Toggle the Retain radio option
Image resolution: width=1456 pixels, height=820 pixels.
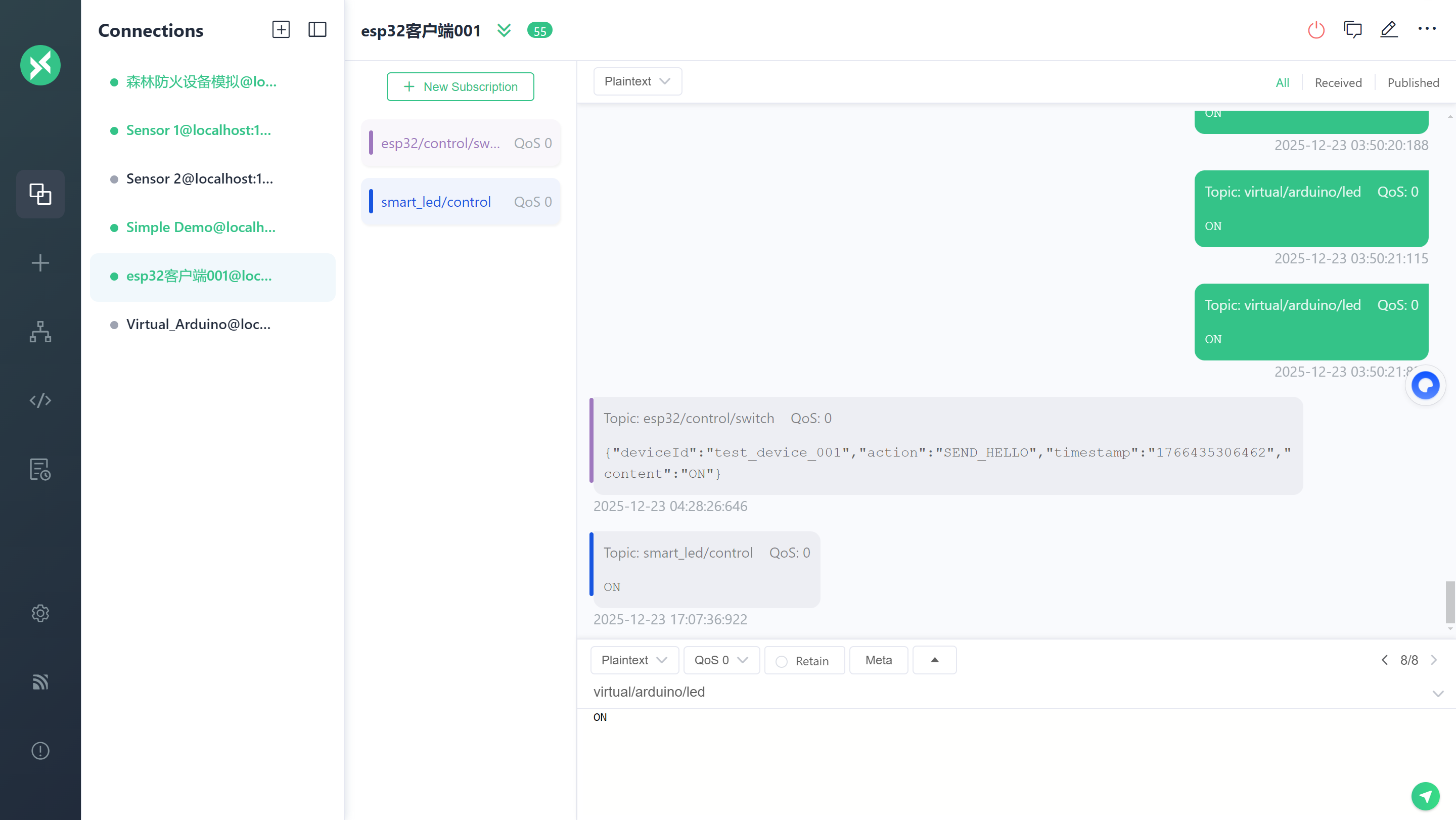[x=781, y=661]
